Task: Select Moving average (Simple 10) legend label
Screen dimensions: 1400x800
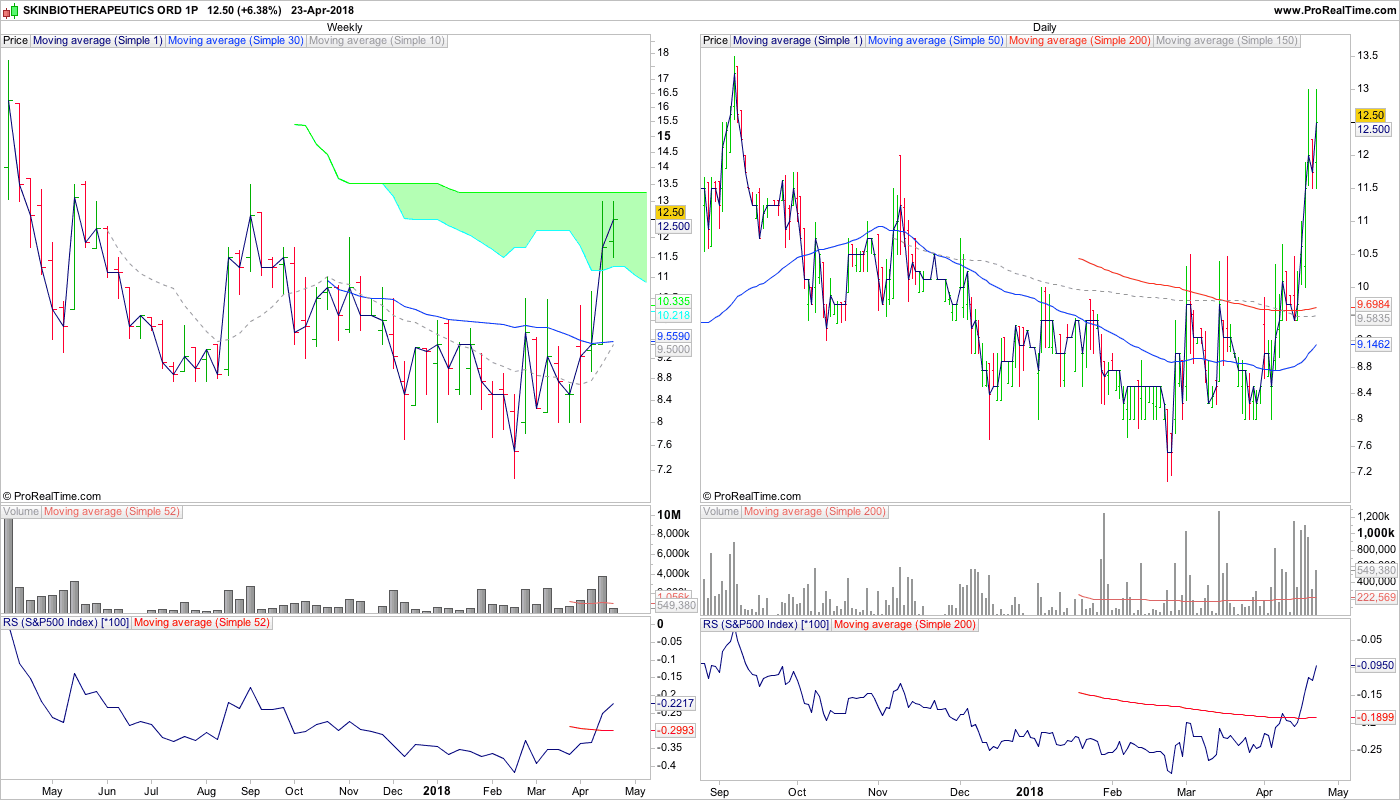Action: coord(377,41)
